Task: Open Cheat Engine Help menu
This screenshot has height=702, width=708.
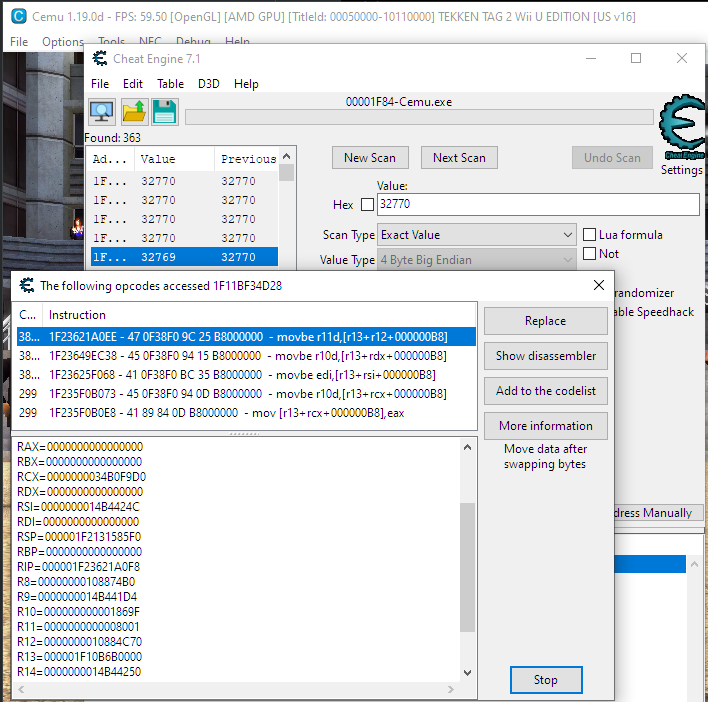Action: coord(246,84)
